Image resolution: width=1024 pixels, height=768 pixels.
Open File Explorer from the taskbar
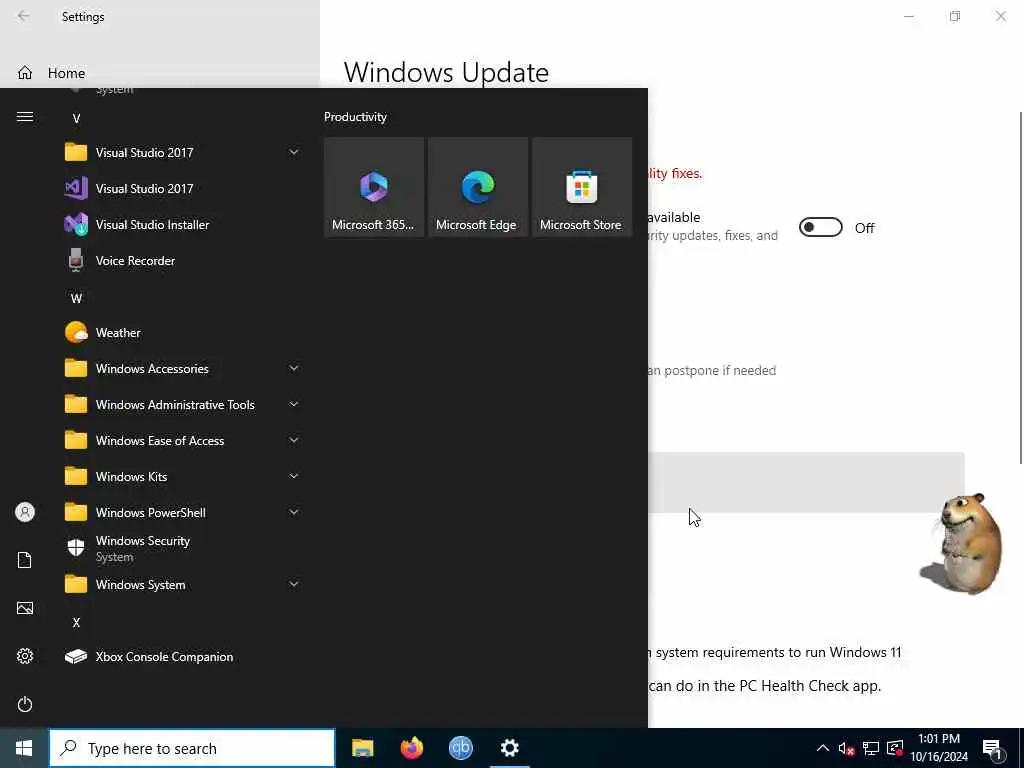tap(362, 748)
